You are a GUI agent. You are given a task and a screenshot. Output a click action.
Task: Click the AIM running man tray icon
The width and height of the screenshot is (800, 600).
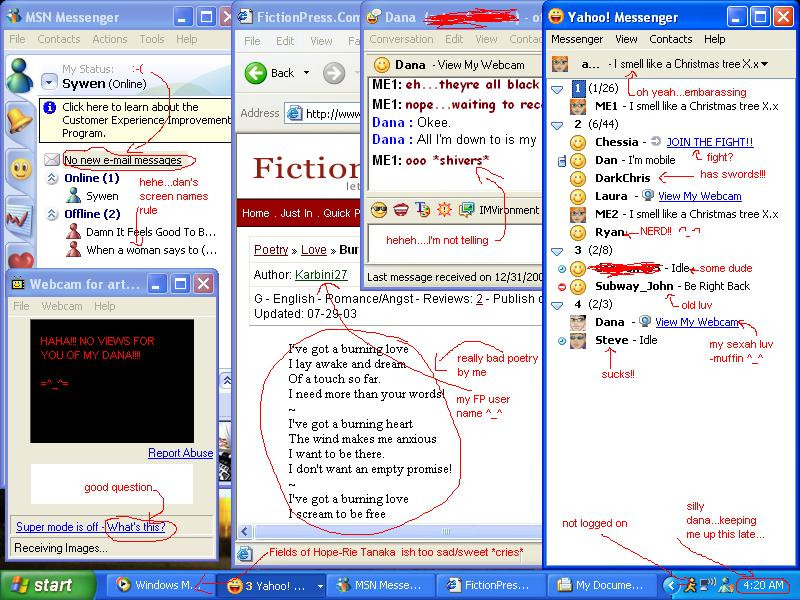click(690, 585)
